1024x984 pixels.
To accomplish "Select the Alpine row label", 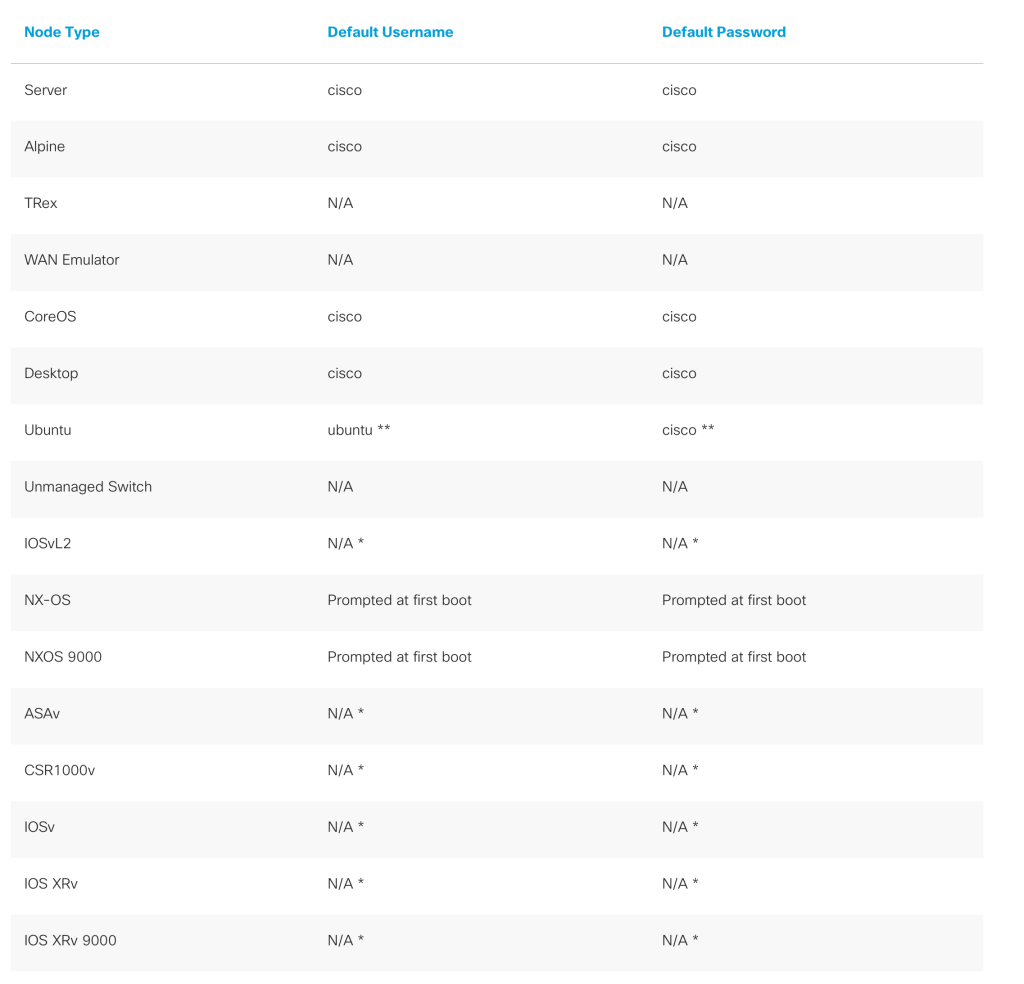I will [x=45, y=146].
